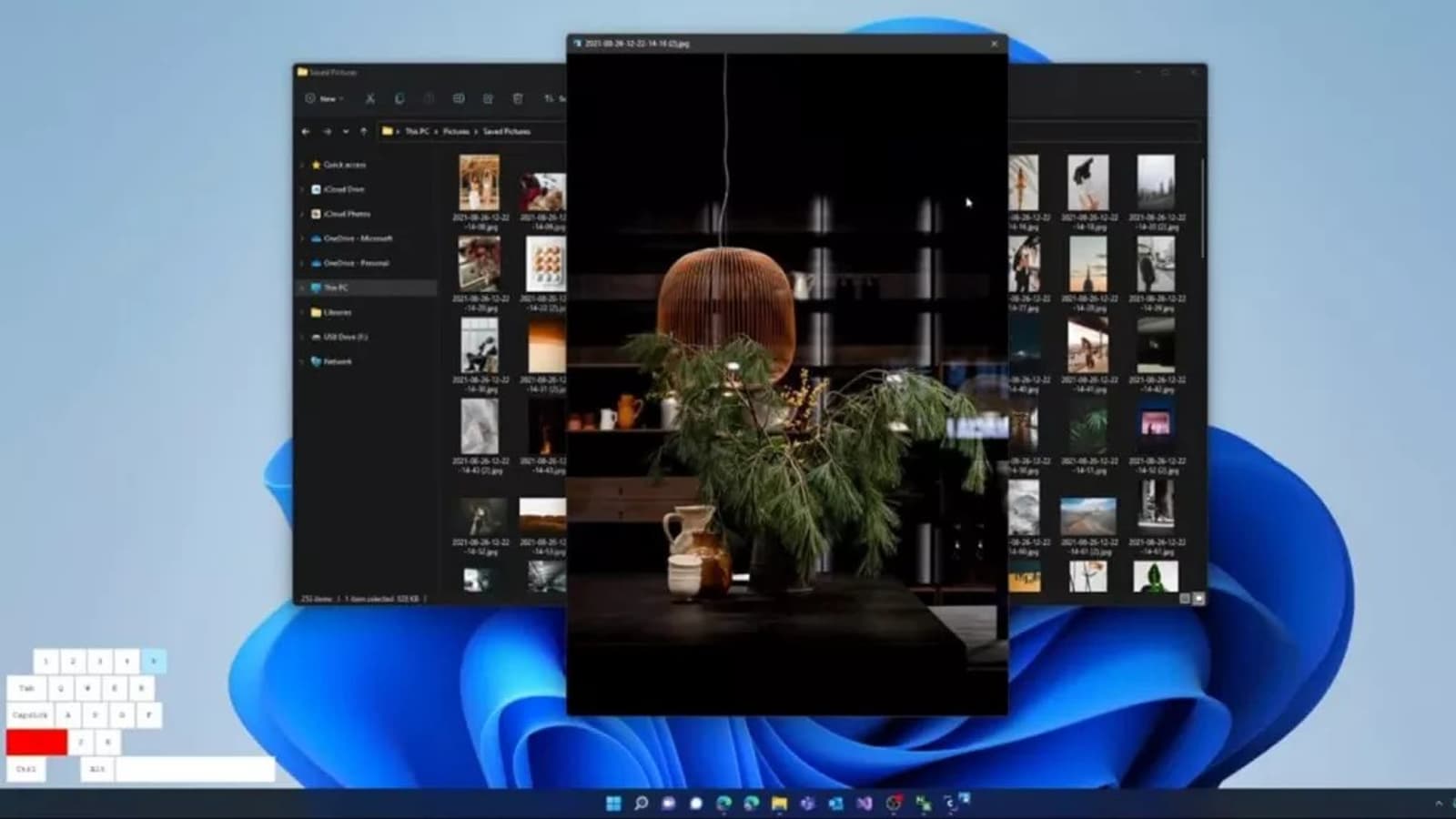Open the recent locations dropdown arrow
1456x819 pixels.
click(346, 131)
